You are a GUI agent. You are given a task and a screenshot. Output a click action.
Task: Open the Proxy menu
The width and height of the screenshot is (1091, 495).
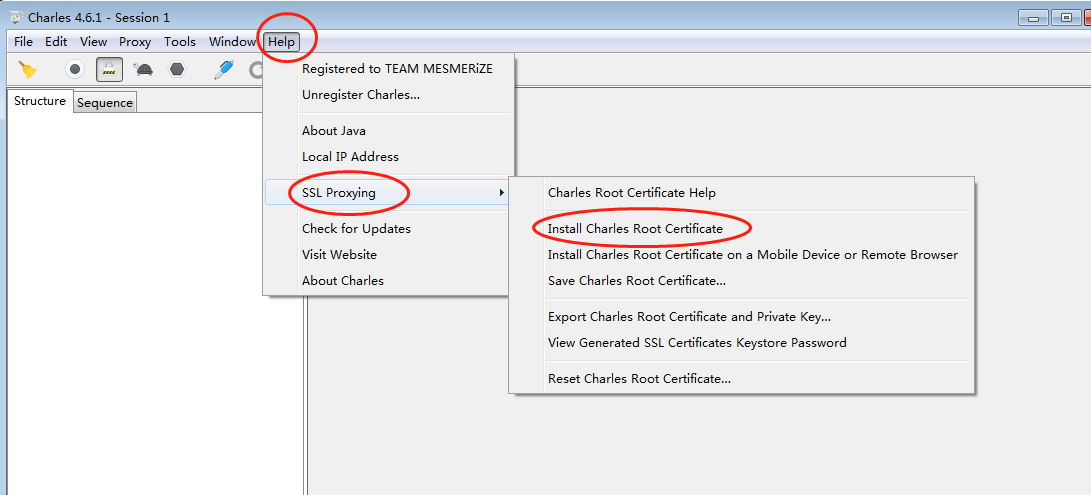pyautogui.click(x=135, y=42)
